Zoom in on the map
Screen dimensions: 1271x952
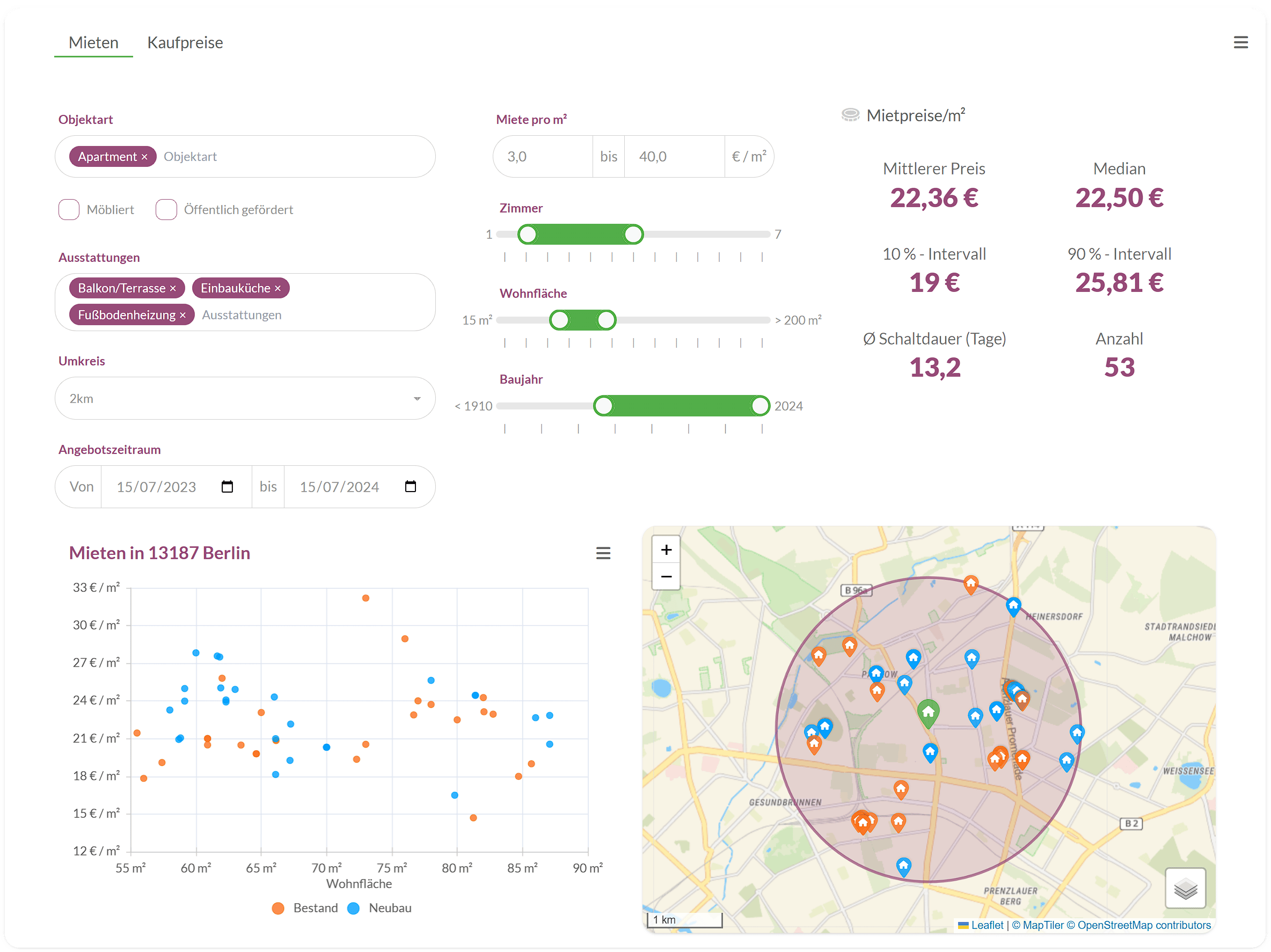pos(666,550)
